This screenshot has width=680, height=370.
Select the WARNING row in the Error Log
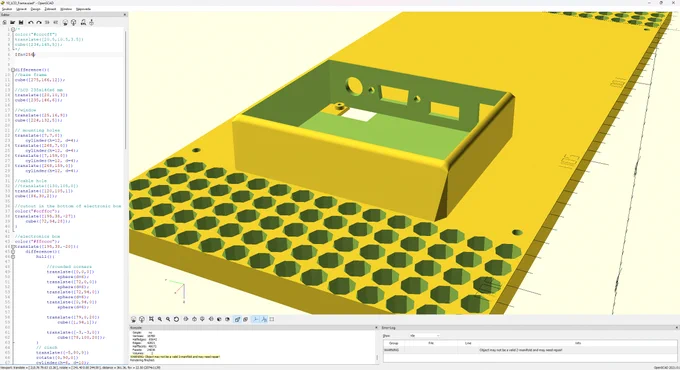tap(529, 350)
